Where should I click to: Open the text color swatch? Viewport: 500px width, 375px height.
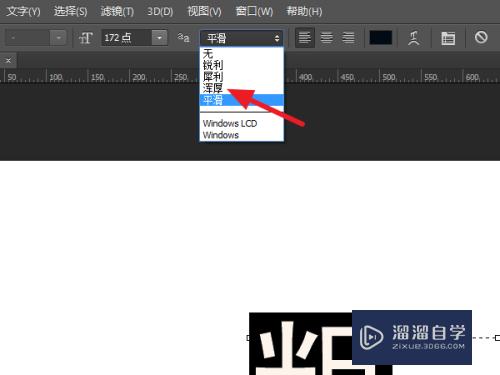381,38
